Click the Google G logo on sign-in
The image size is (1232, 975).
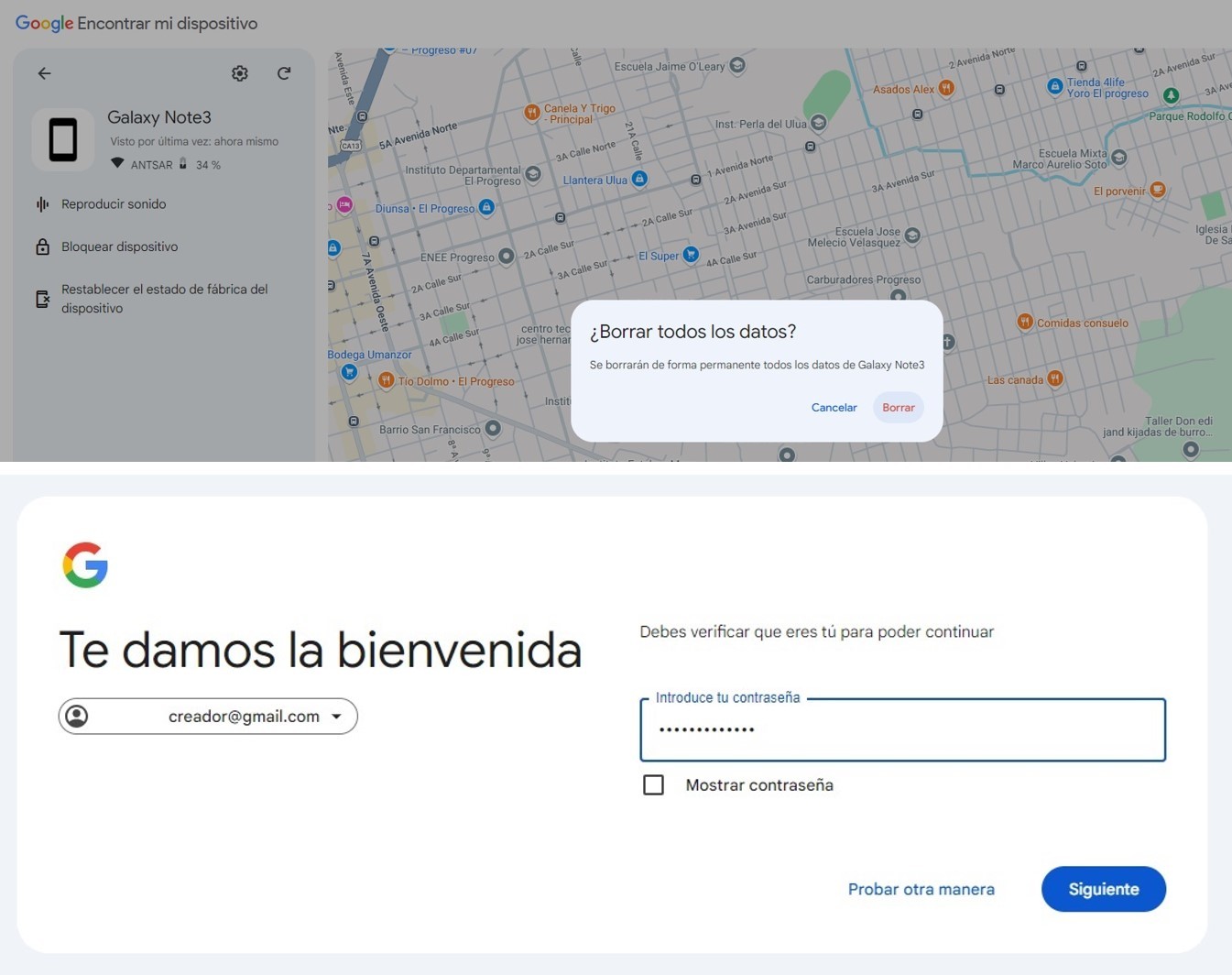(85, 564)
